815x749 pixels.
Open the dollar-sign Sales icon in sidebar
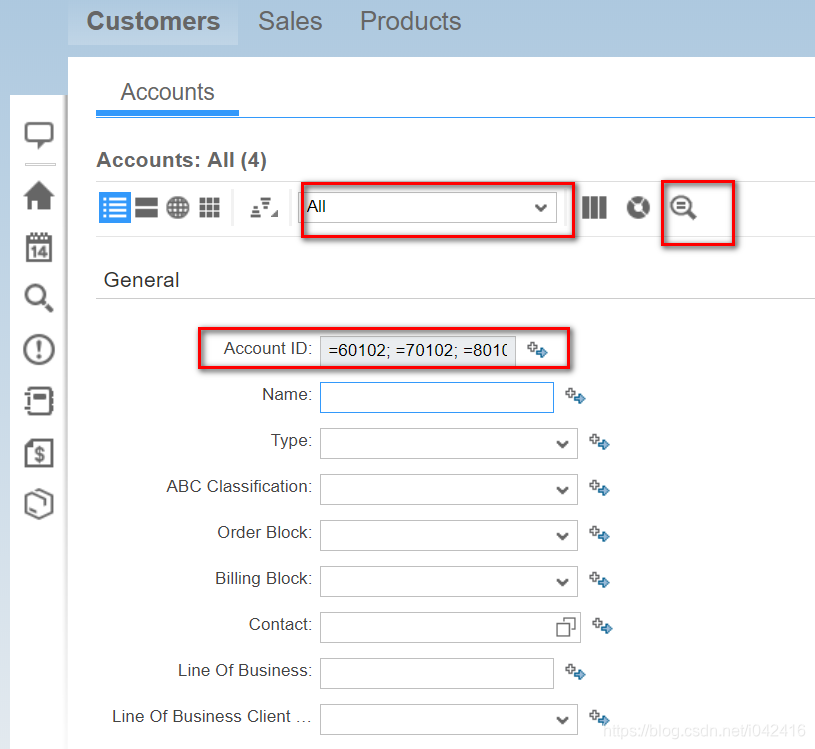[x=39, y=453]
